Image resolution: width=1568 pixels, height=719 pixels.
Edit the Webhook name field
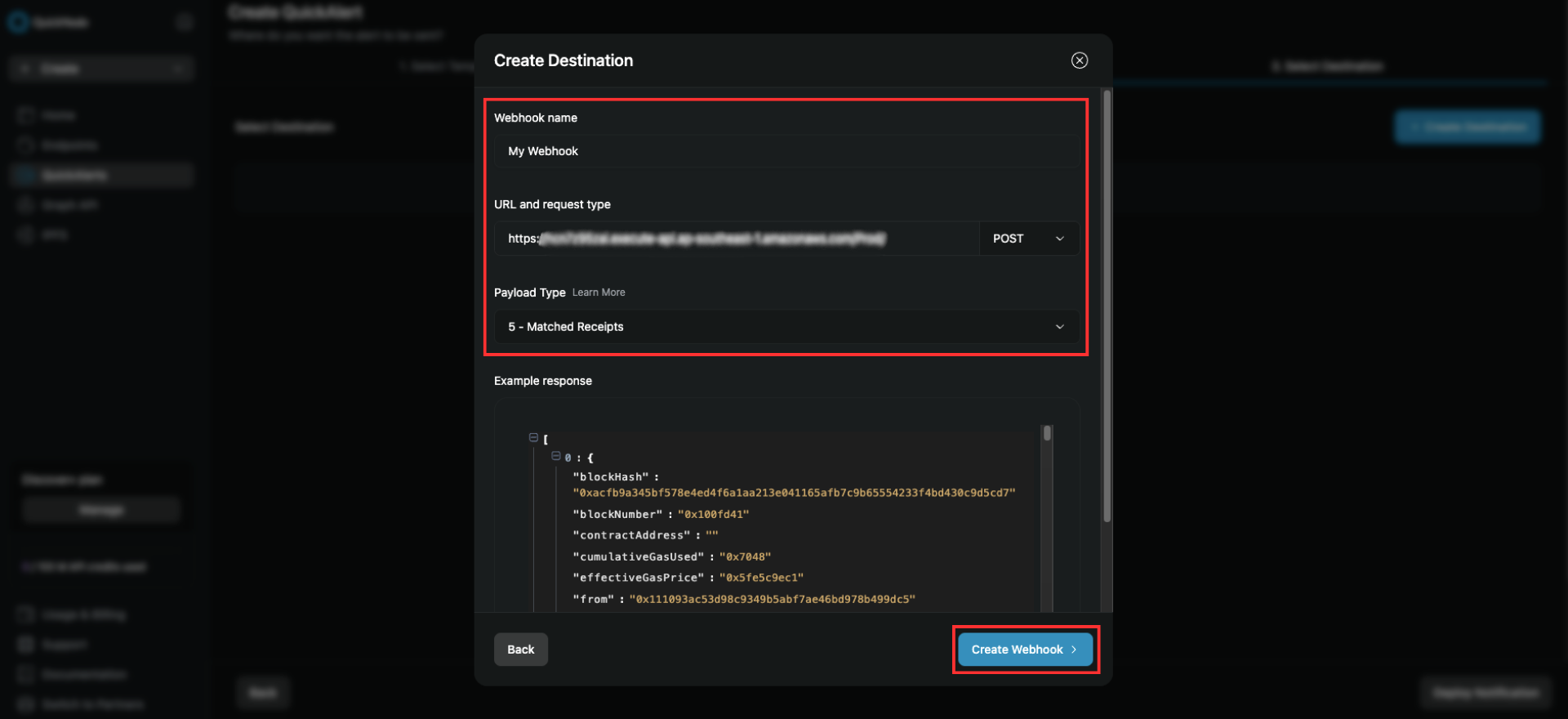click(786, 151)
